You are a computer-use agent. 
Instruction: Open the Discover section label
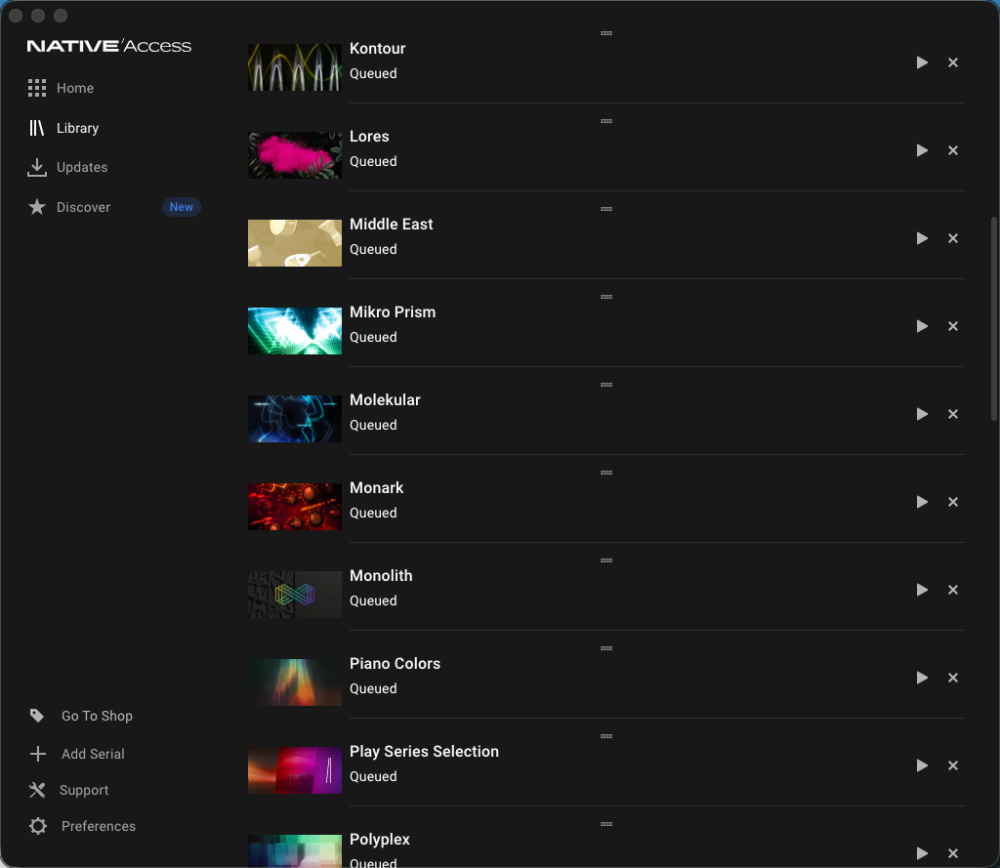click(x=84, y=207)
